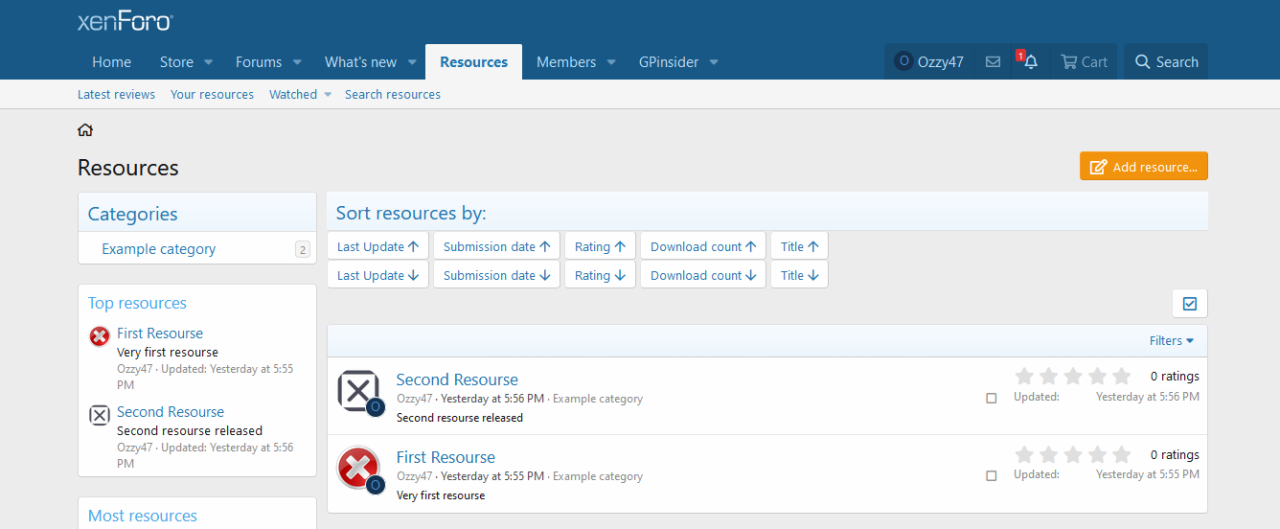
Task: Tick the checkbox for Second Resourse
Action: click(x=991, y=398)
